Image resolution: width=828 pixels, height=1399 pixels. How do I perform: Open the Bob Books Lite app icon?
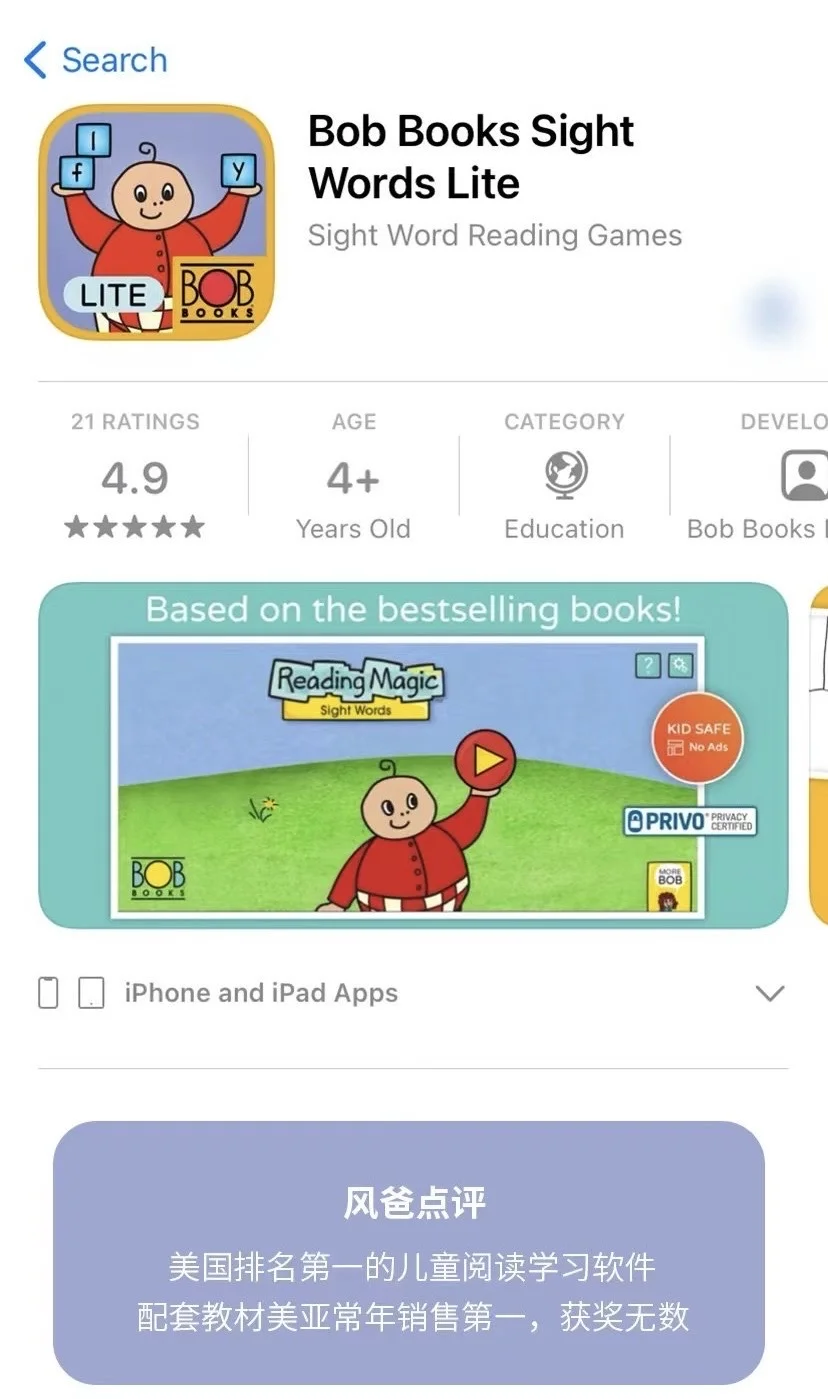point(156,222)
